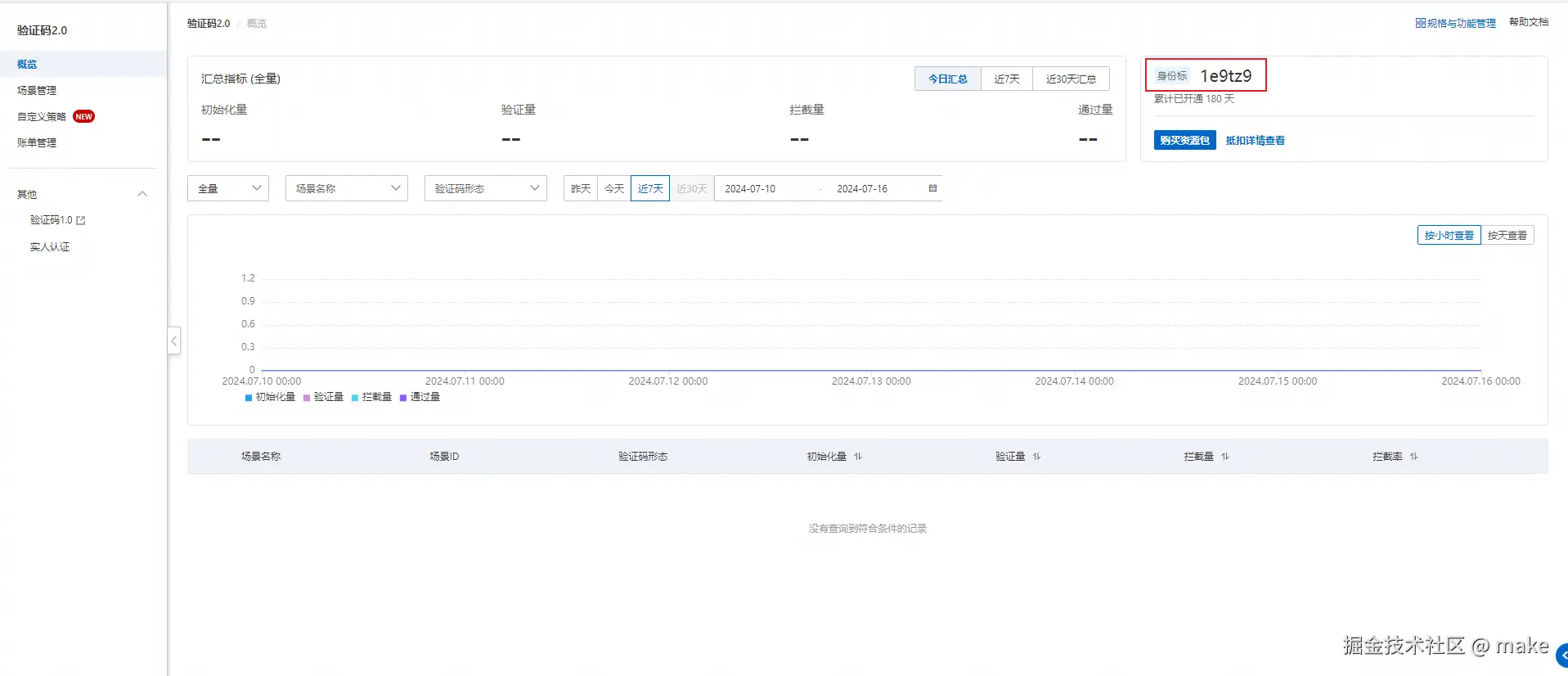Filter chart by 今天
The width and height of the screenshot is (1568, 676).
point(614,188)
